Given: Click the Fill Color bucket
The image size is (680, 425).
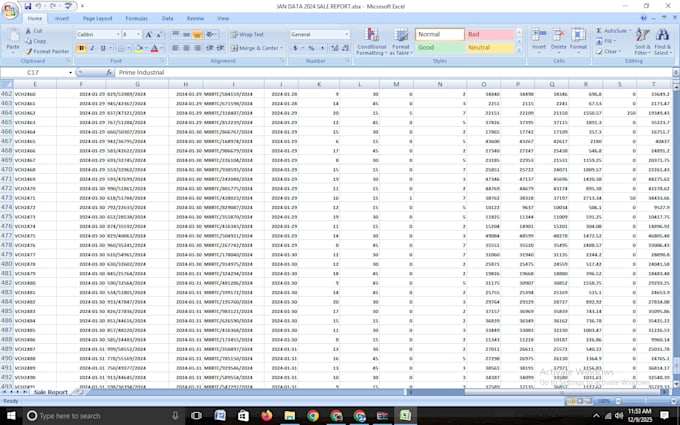Looking at the screenshot, I should (139, 48).
